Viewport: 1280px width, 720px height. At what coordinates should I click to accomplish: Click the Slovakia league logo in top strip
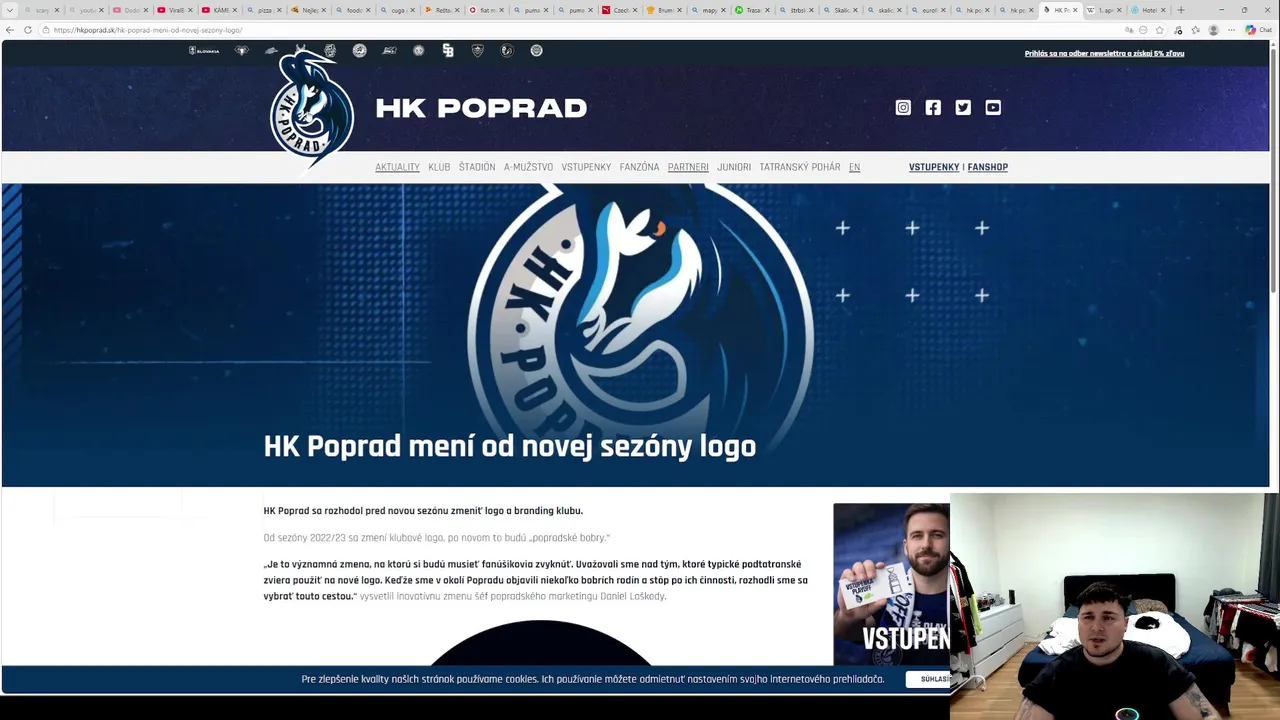[x=204, y=50]
